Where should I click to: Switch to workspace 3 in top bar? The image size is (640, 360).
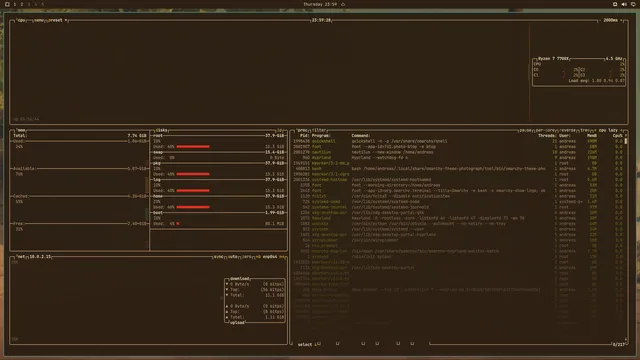pos(29,4)
